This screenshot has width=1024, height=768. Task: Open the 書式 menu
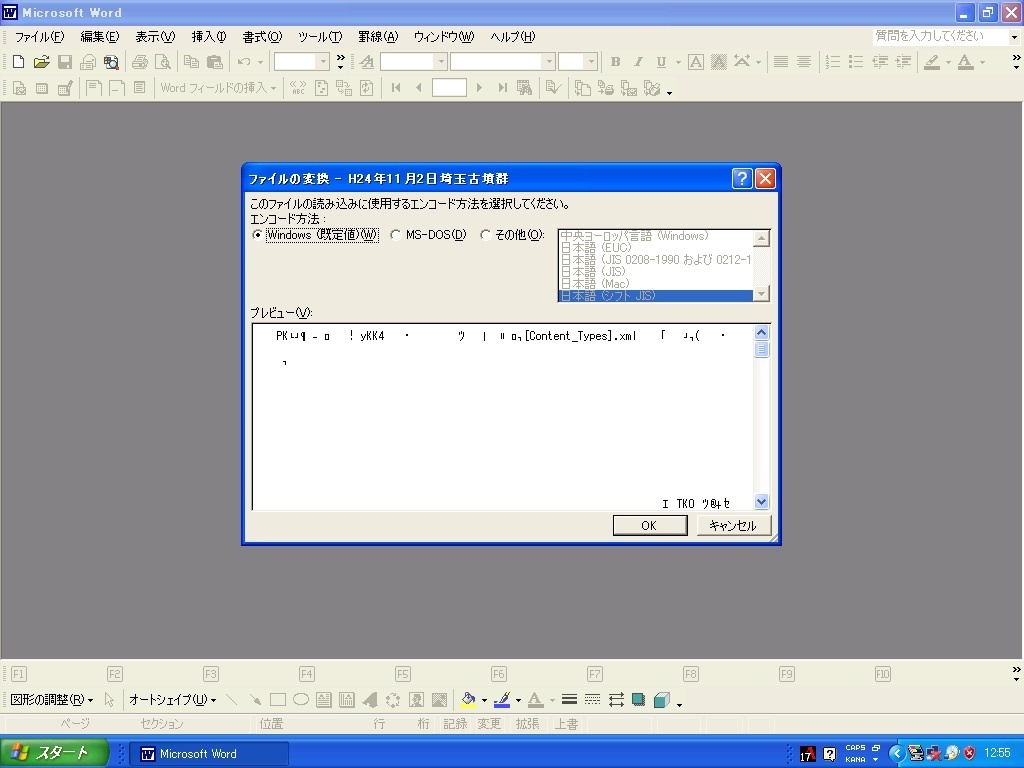point(263,37)
